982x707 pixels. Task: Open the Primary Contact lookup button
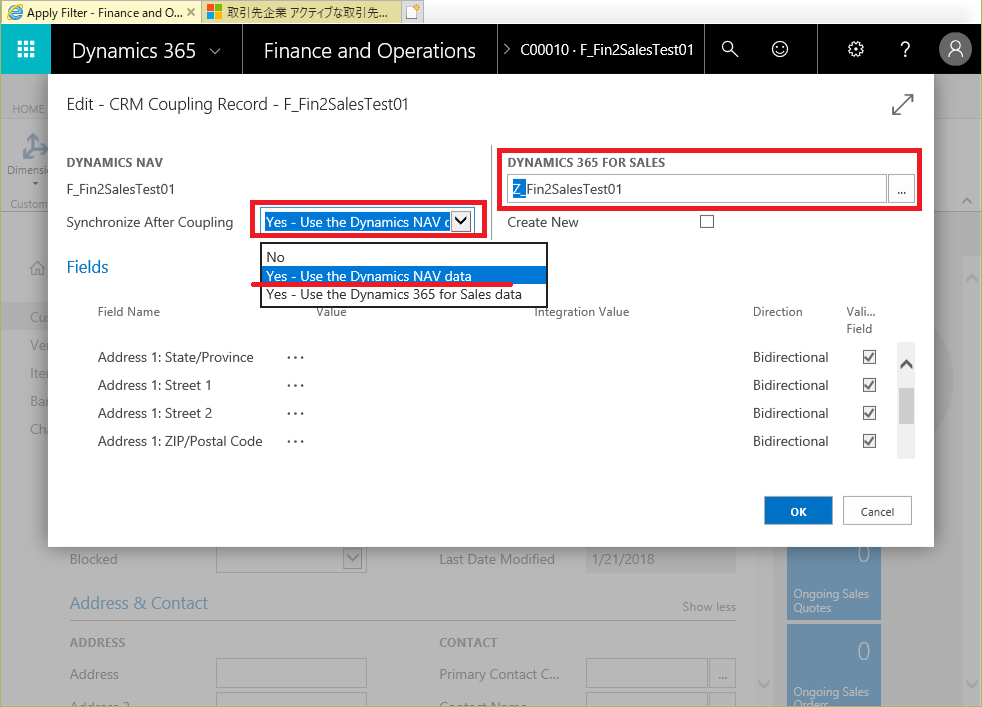(723, 674)
